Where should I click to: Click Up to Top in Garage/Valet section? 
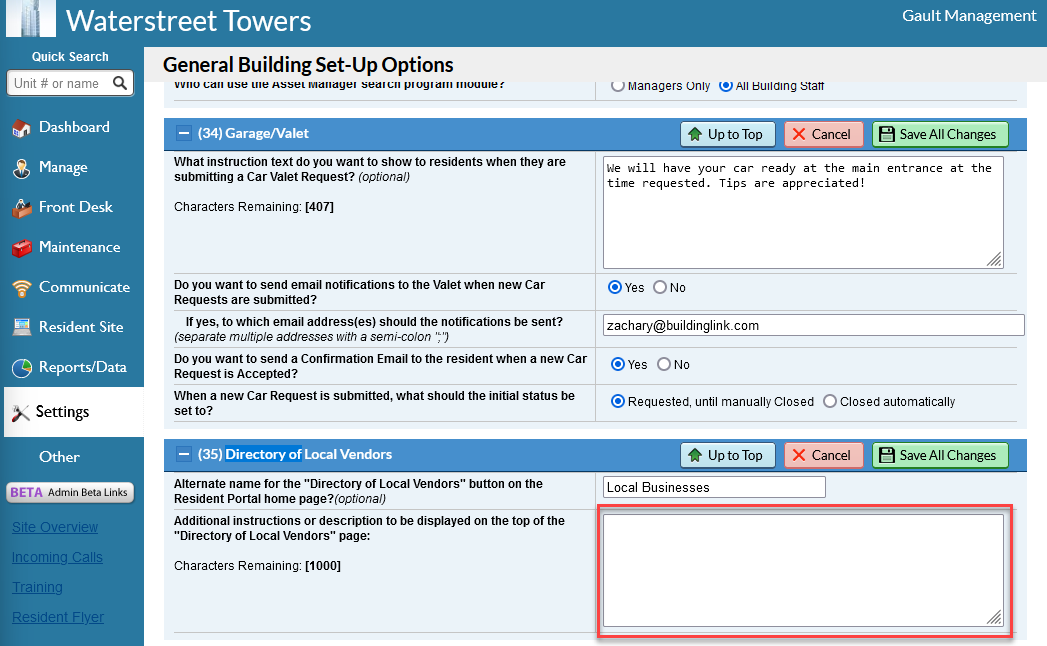coord(727,134)
